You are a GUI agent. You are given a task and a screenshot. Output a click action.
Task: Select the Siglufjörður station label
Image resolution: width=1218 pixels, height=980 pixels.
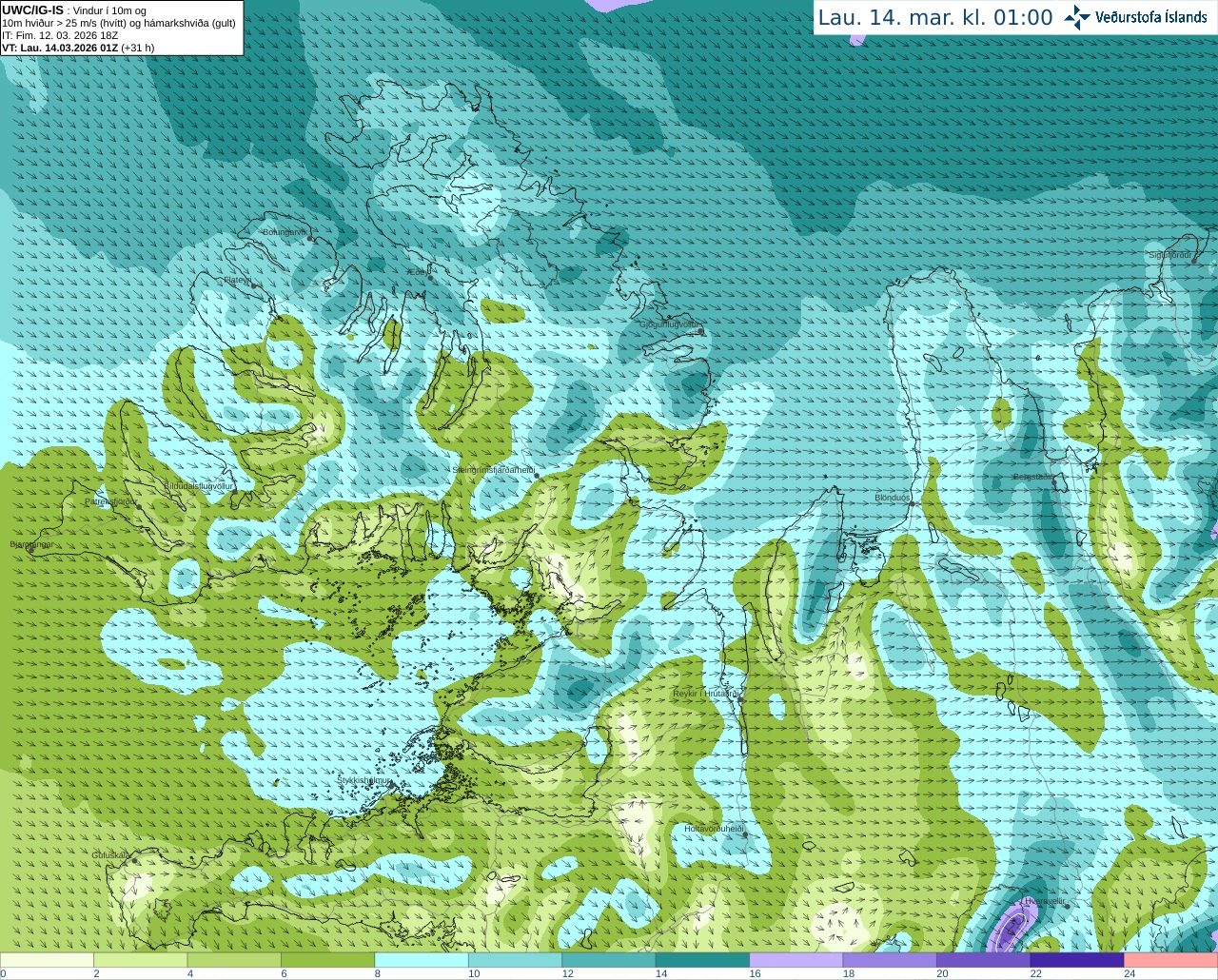pos(1170,255)
